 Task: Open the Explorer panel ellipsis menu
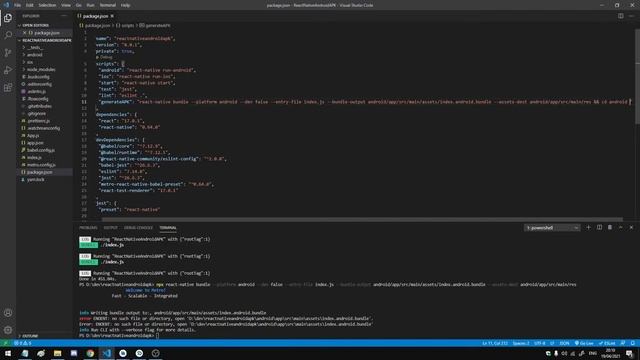[64, 16]
